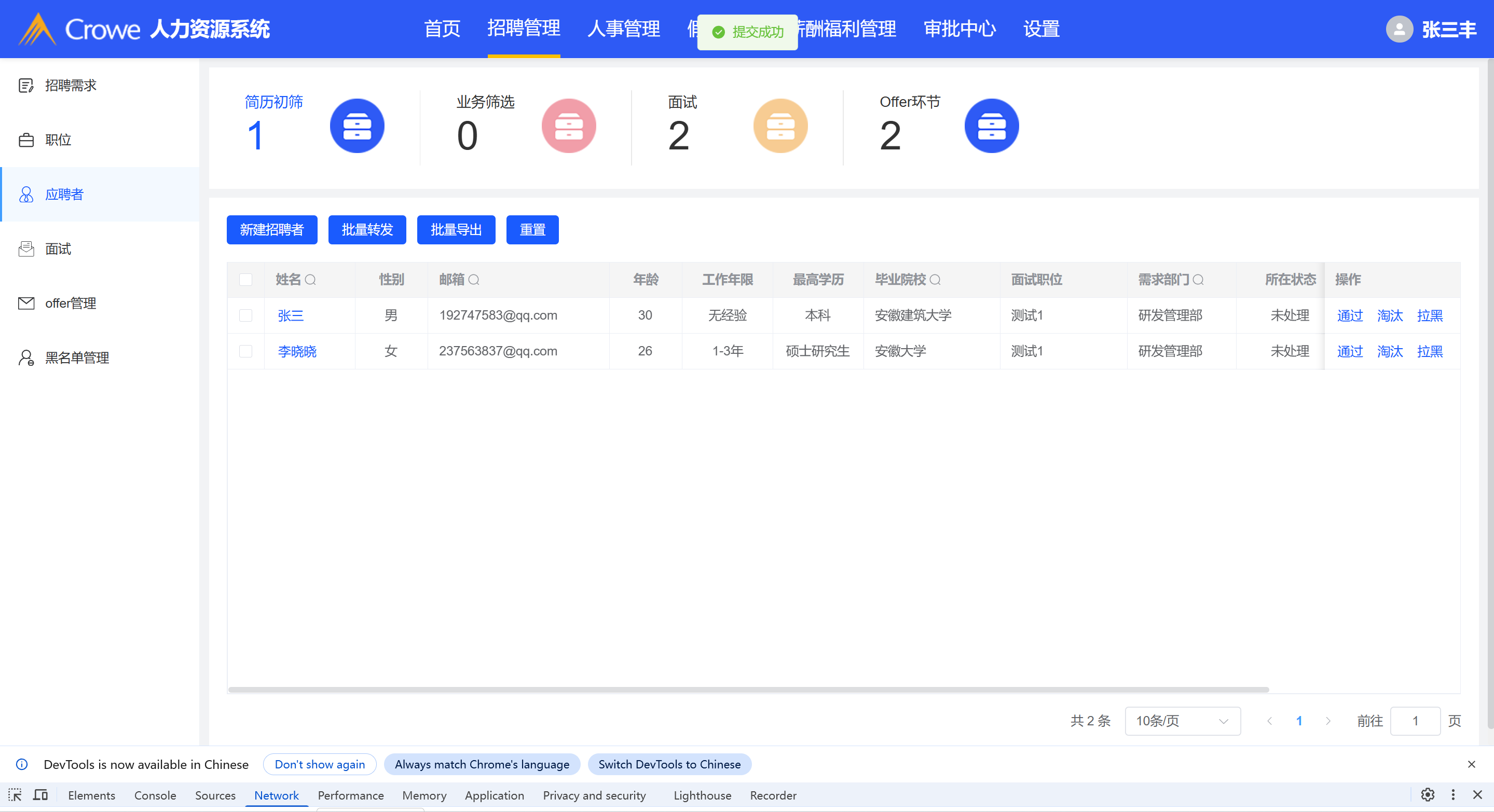Screen dimensions: 1494x812
Task: Click 淘汰 link for 李晓晓
Action: tap(1390, 351)
